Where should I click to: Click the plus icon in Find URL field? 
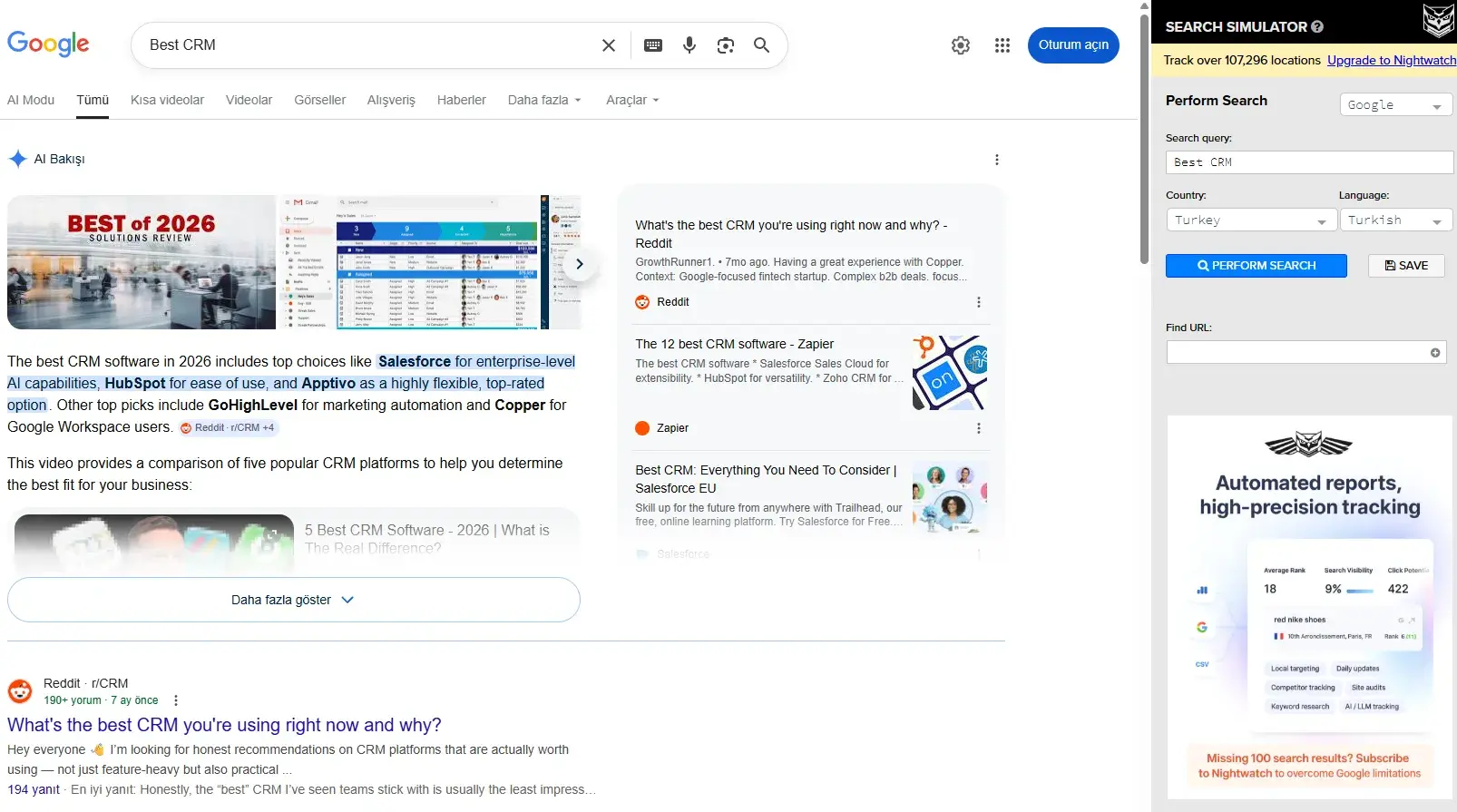click(x=1435, y=353)
